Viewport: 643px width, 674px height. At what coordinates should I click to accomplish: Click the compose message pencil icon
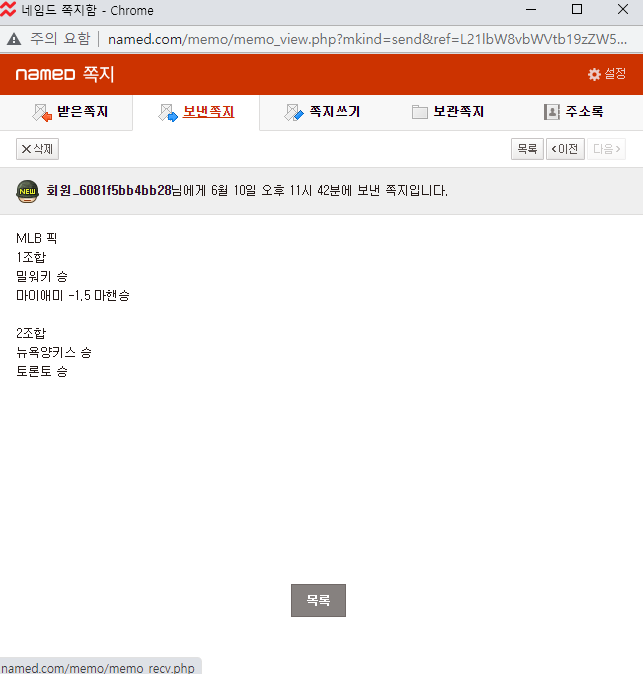pos(294,113)
